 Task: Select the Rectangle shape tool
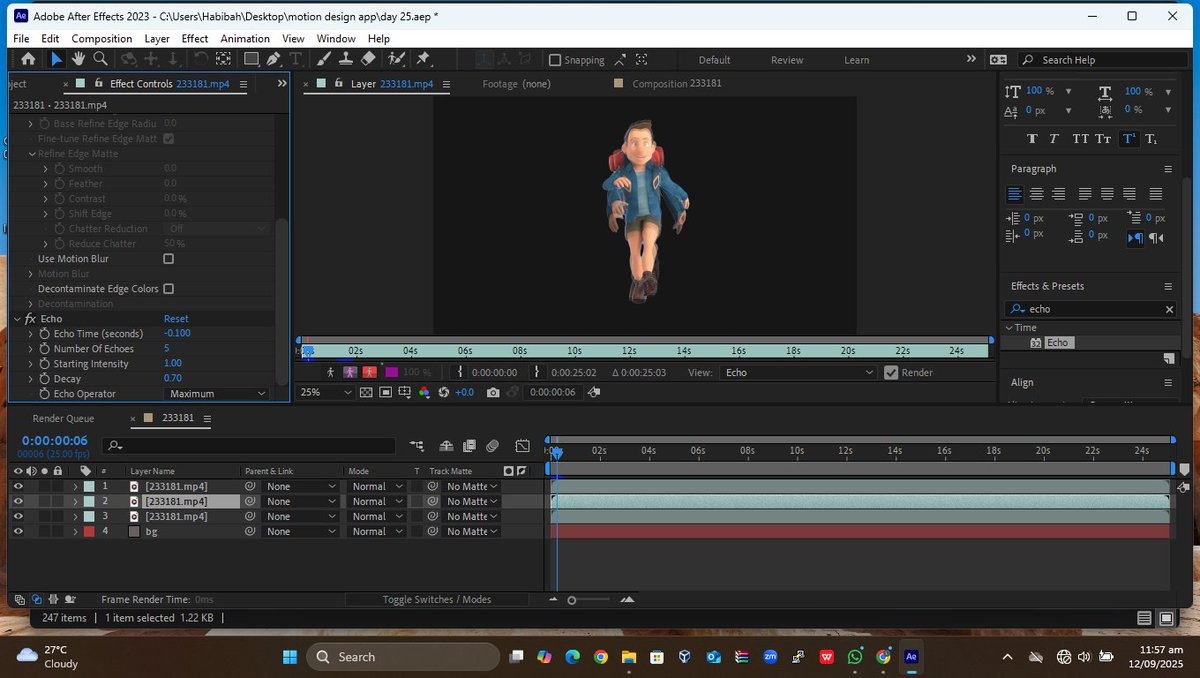251,59
